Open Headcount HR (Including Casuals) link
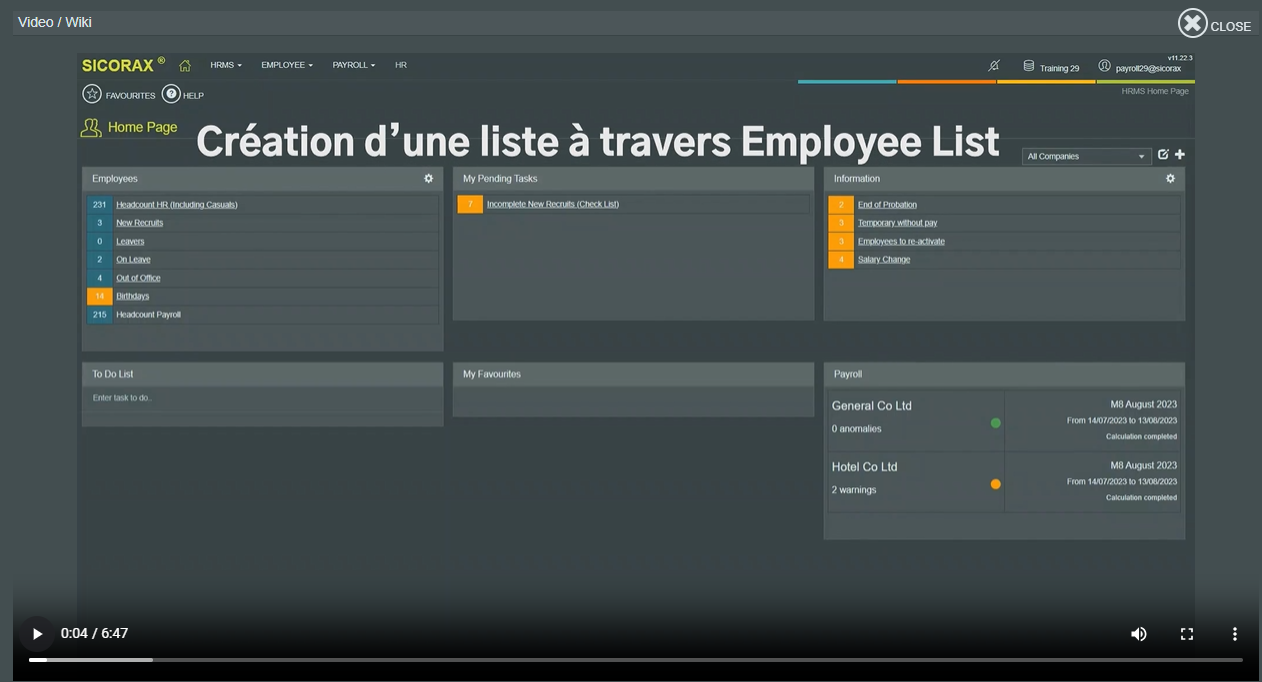Screen dimensions: 1262x682 [x=176, y=205]
